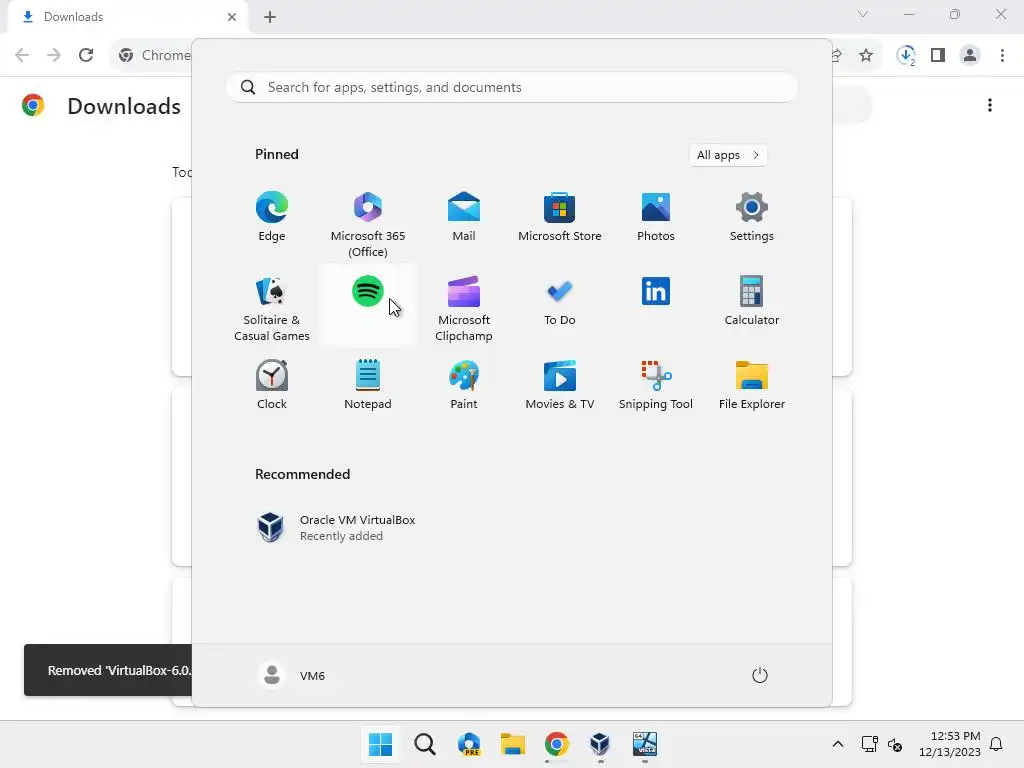Select the Downloads tab in Chrome
The height and width of the screenshot is (768, 1024).
[127, 17]
